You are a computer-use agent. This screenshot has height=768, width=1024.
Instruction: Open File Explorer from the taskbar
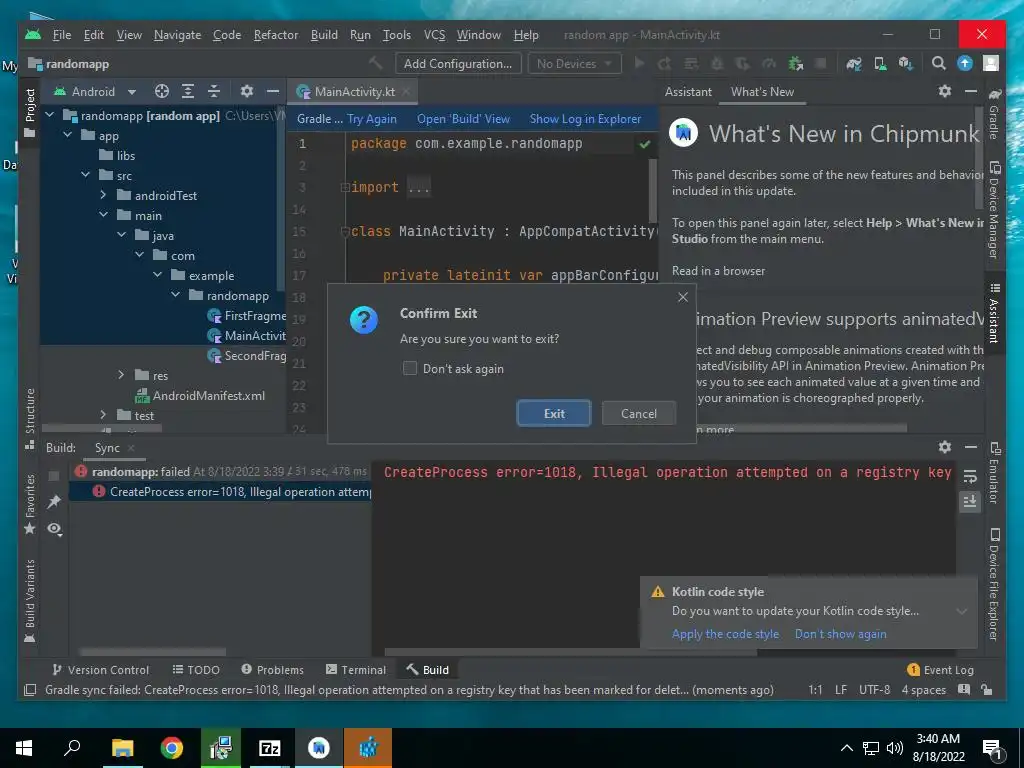pyautogui.click(x=122, y=748)
